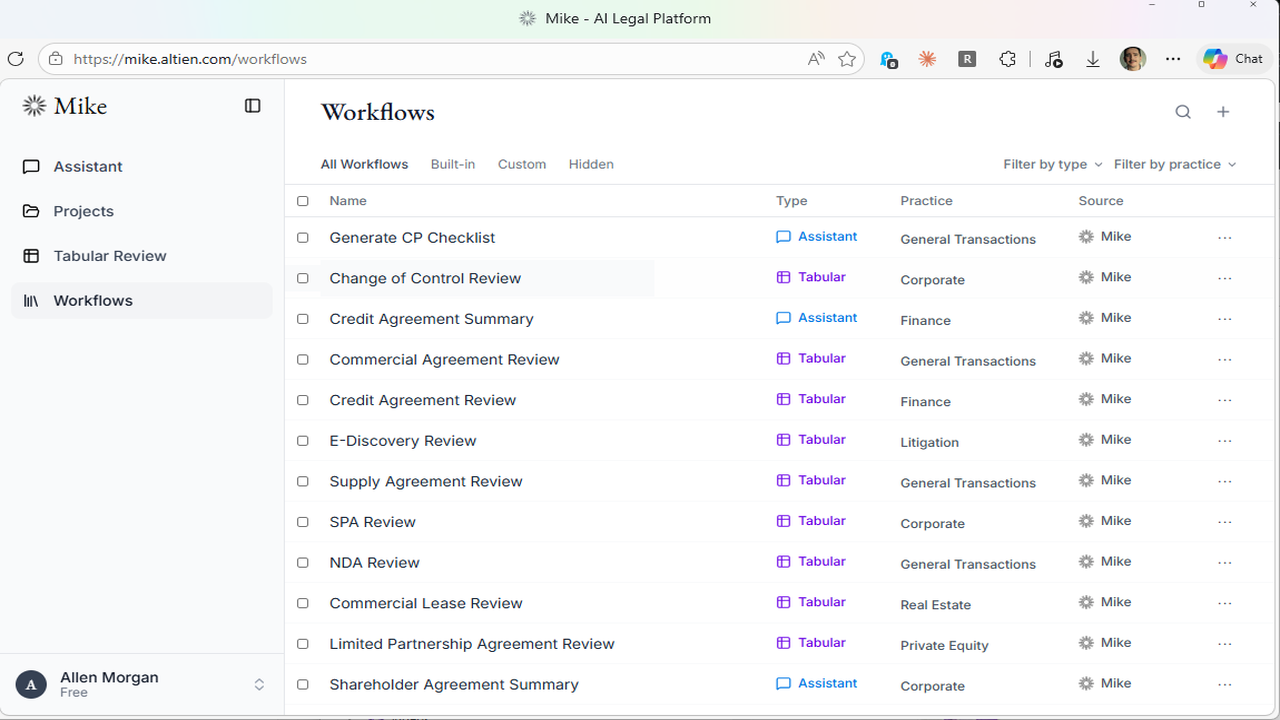The height and width of the screenshot is (720, 1280).
Task: Expand the Filter by practice dropdown
Action: click(x=1175, y=164)
